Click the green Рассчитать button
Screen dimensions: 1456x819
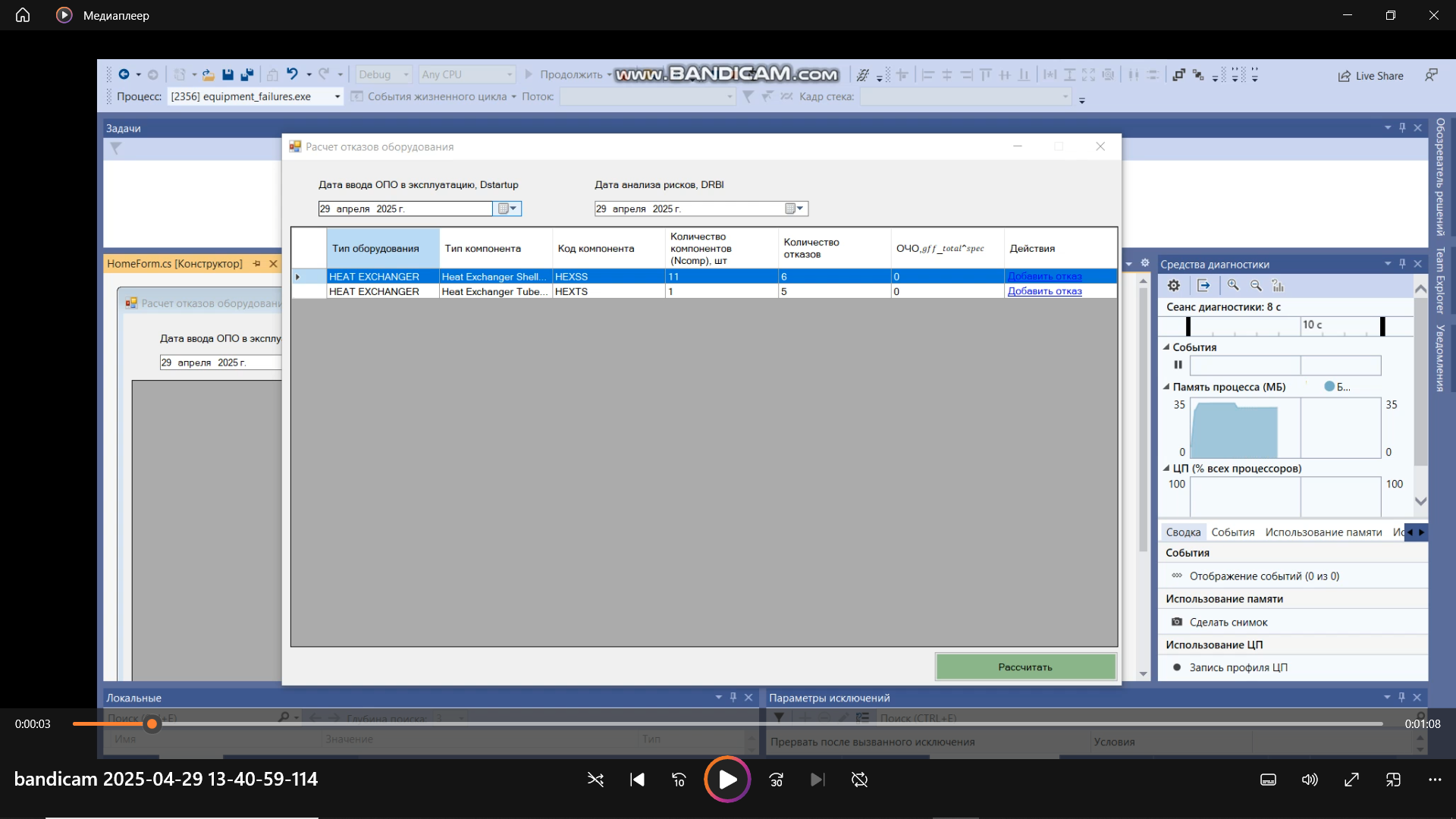(1025, 667)
